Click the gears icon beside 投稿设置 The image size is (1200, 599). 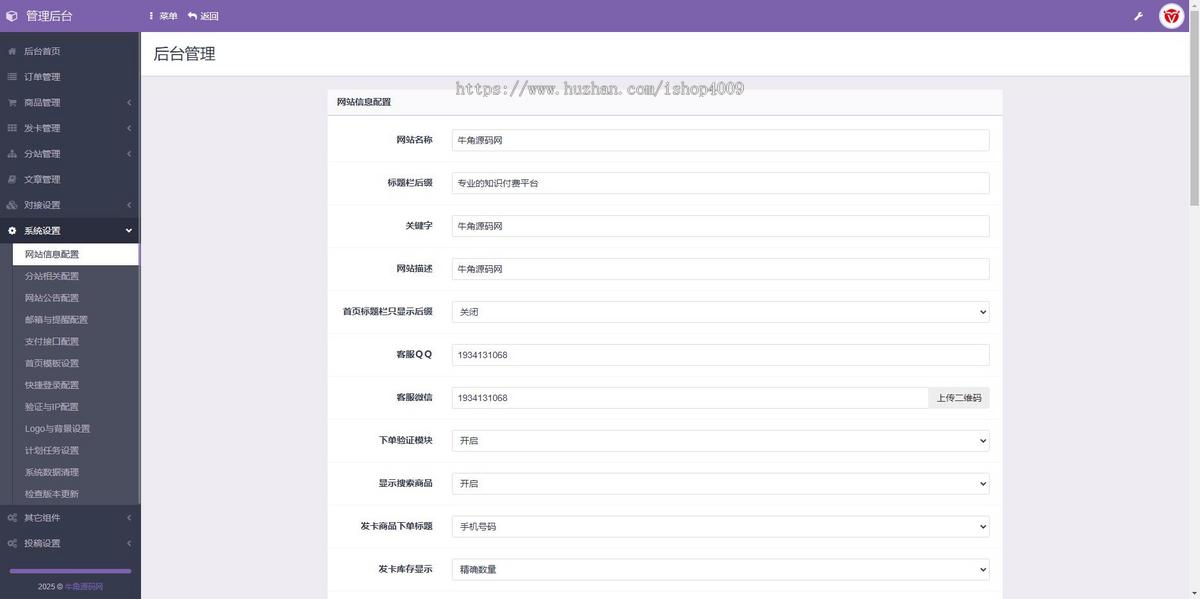click(12, 543)
